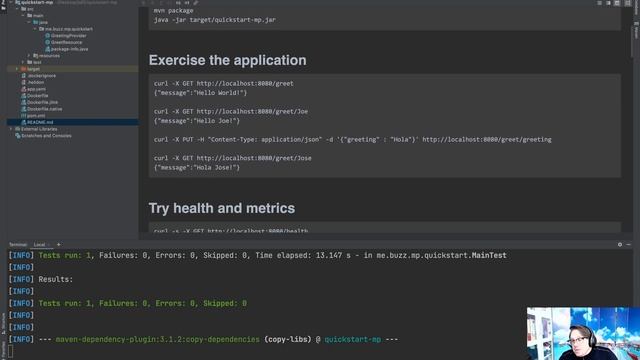640x360 pixels.
Task: Click 'curl -X GET http://localhost:8080/greet/Jose' line
Action: coord(232,158)
